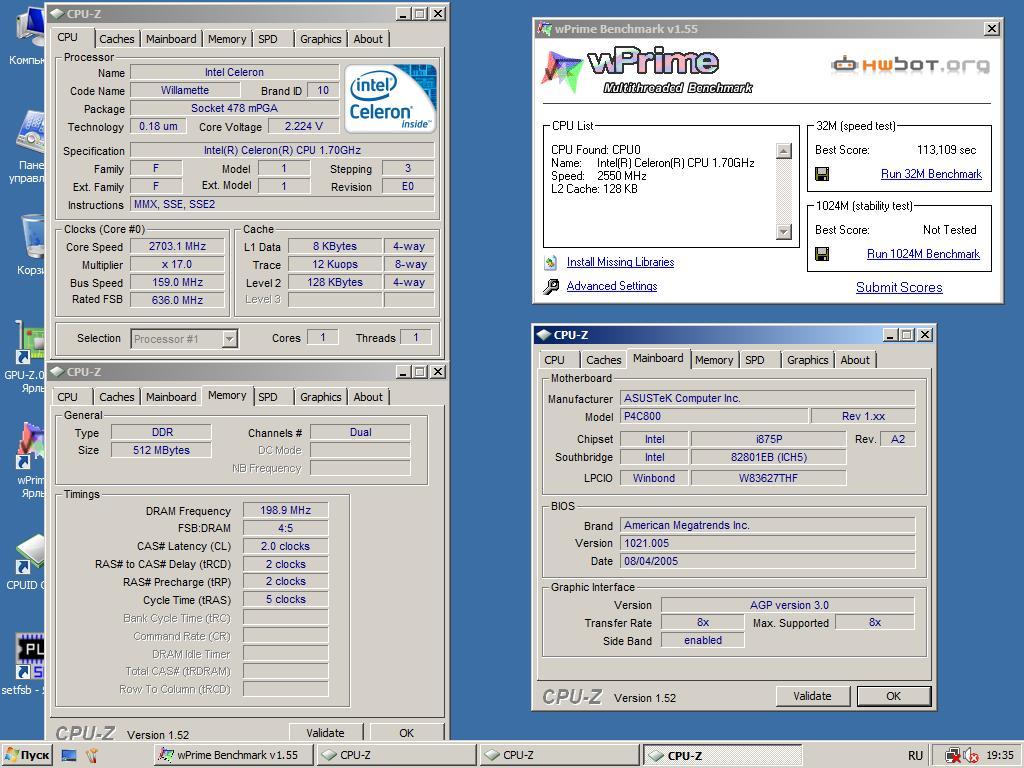Click the Advanced Settings wrench icon

coord(551,286)
